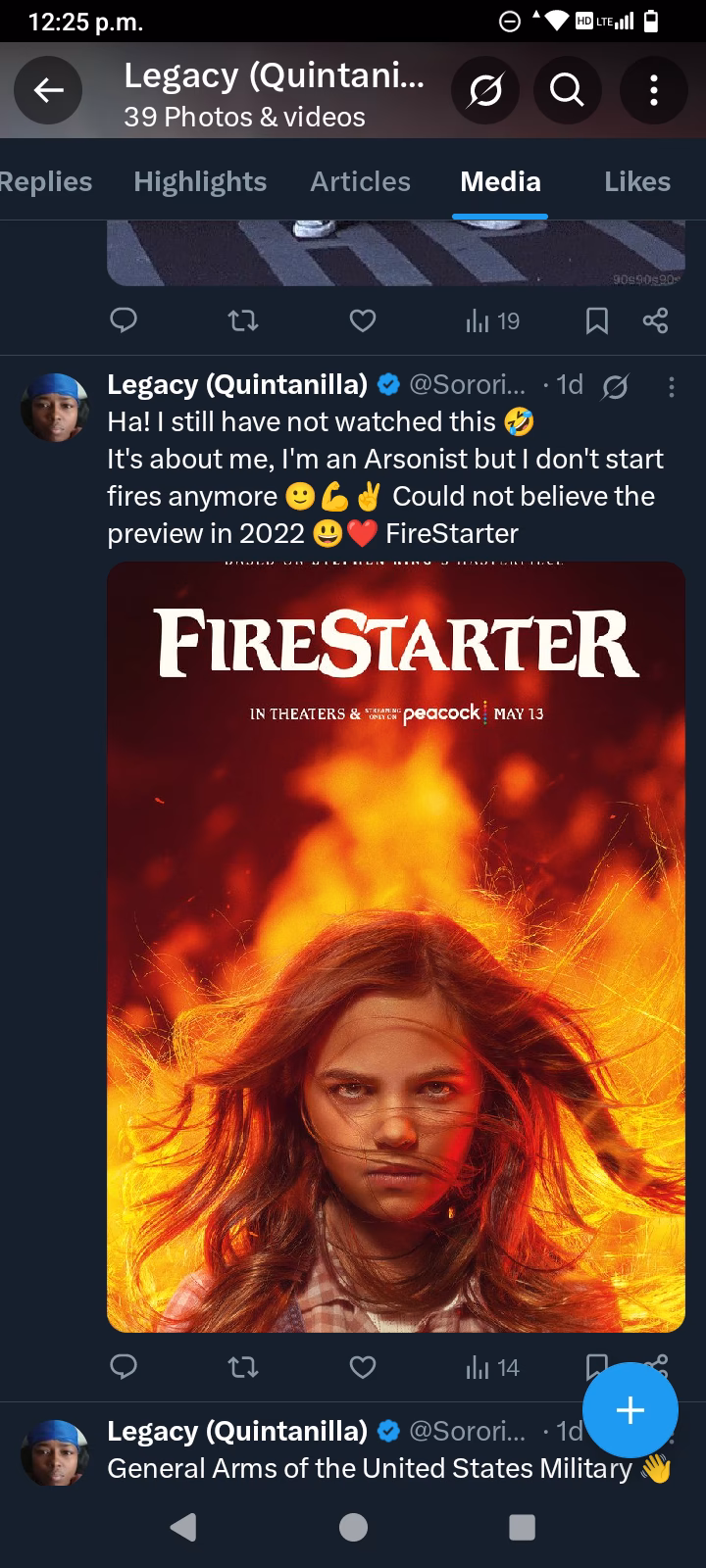Like the top post with 19 views
The height and width of the screenshot is (1568, 706).
coord(363,320)
